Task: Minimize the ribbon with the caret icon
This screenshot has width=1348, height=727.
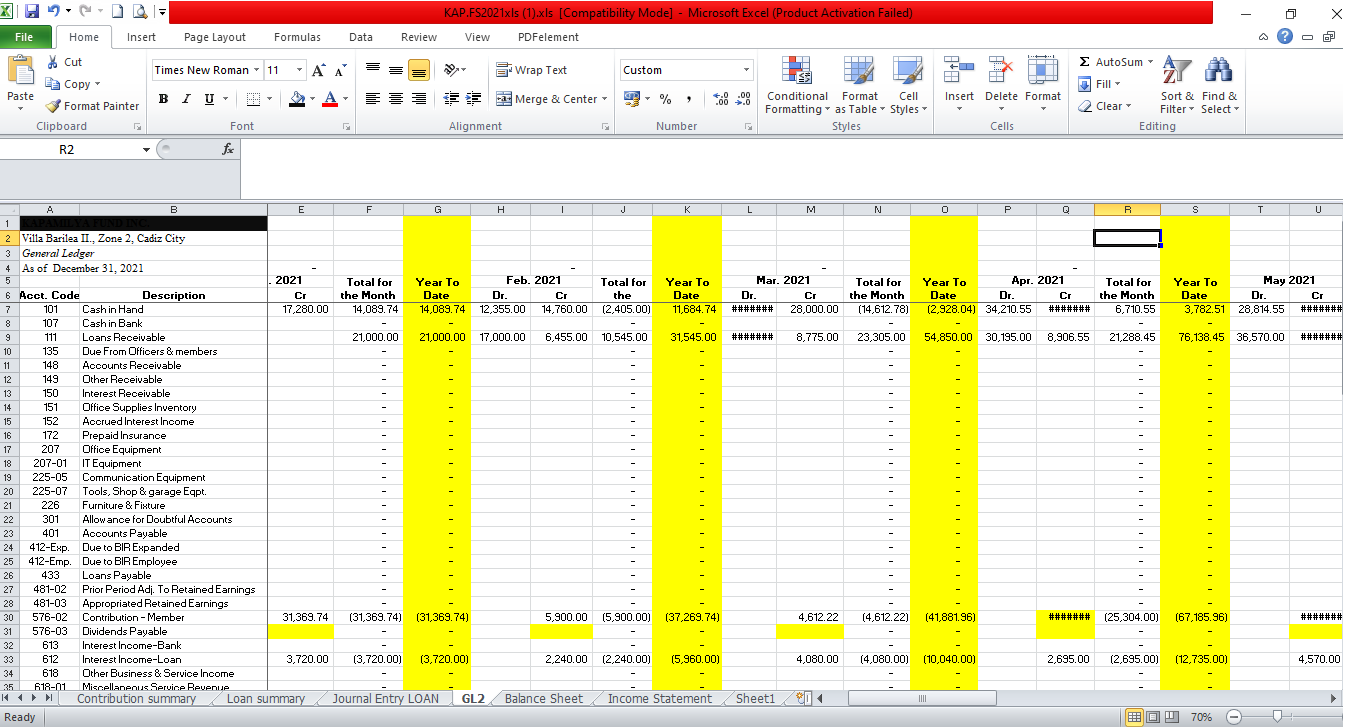Action: [1264, 37]
